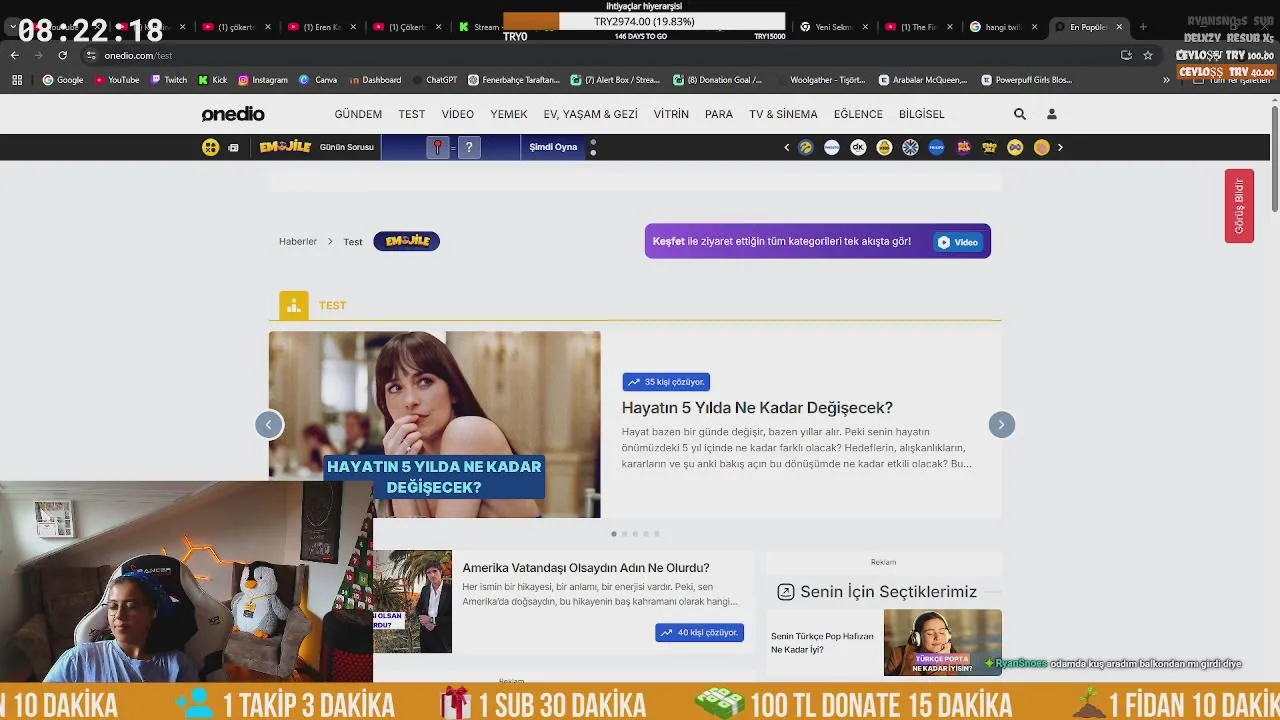Click the red Görüş Bildir feedback button
The image size is (1280, 720).
pyautogui.click(x=1239, y=206)
